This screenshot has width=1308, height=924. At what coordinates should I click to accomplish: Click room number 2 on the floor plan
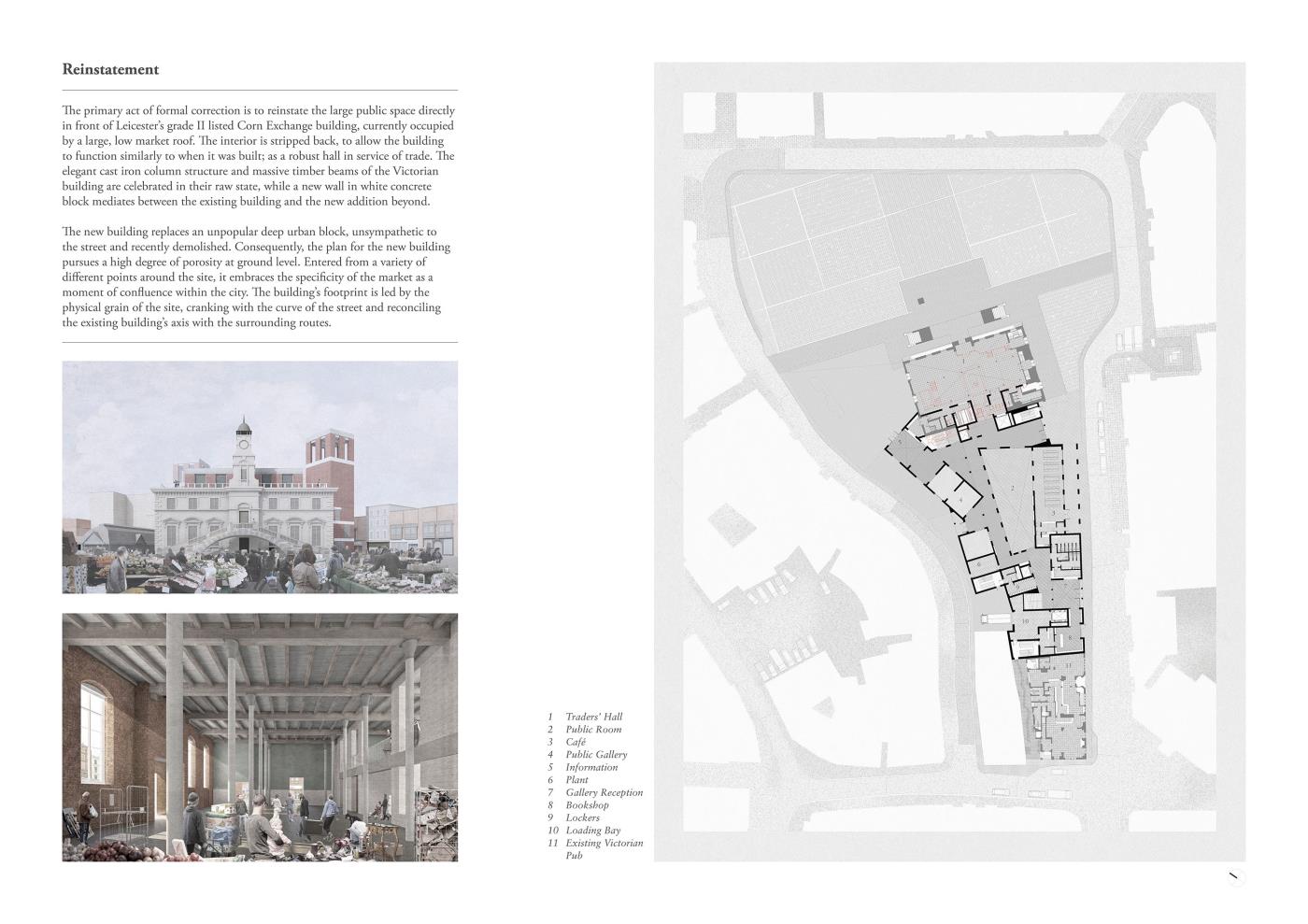pyautogui.click(x=1012, y=489)
